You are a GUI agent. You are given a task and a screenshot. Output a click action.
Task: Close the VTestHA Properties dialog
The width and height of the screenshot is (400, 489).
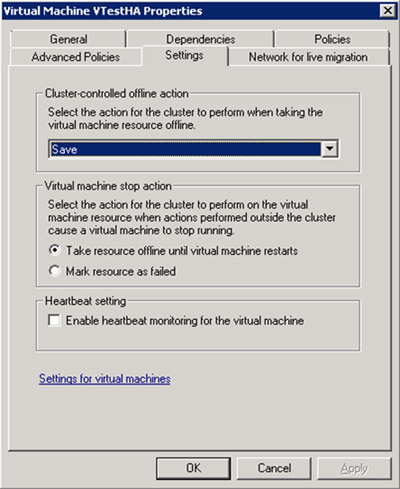coord(388,11)
